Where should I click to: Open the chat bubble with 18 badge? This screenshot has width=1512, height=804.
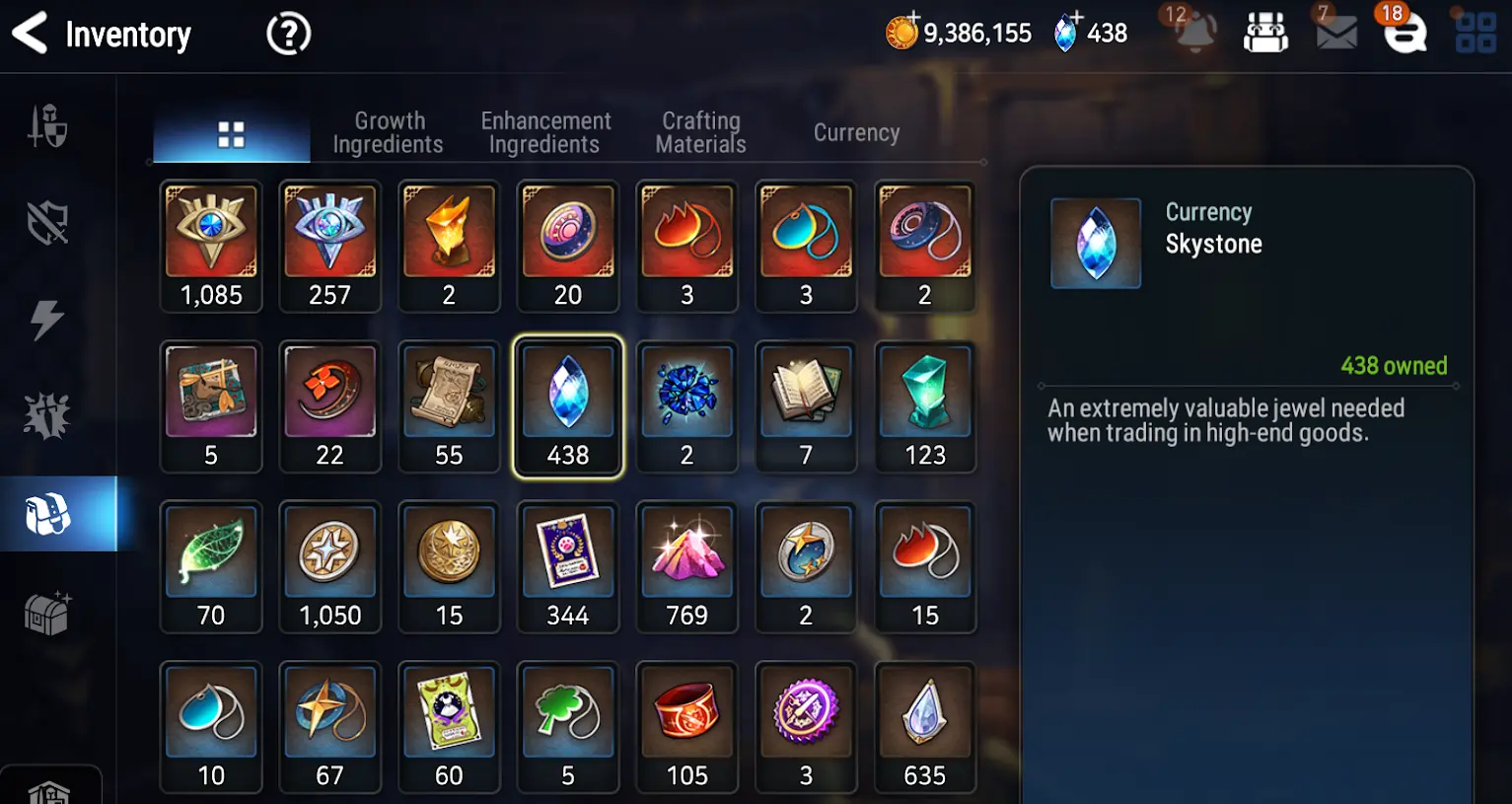click(1404, 34)
